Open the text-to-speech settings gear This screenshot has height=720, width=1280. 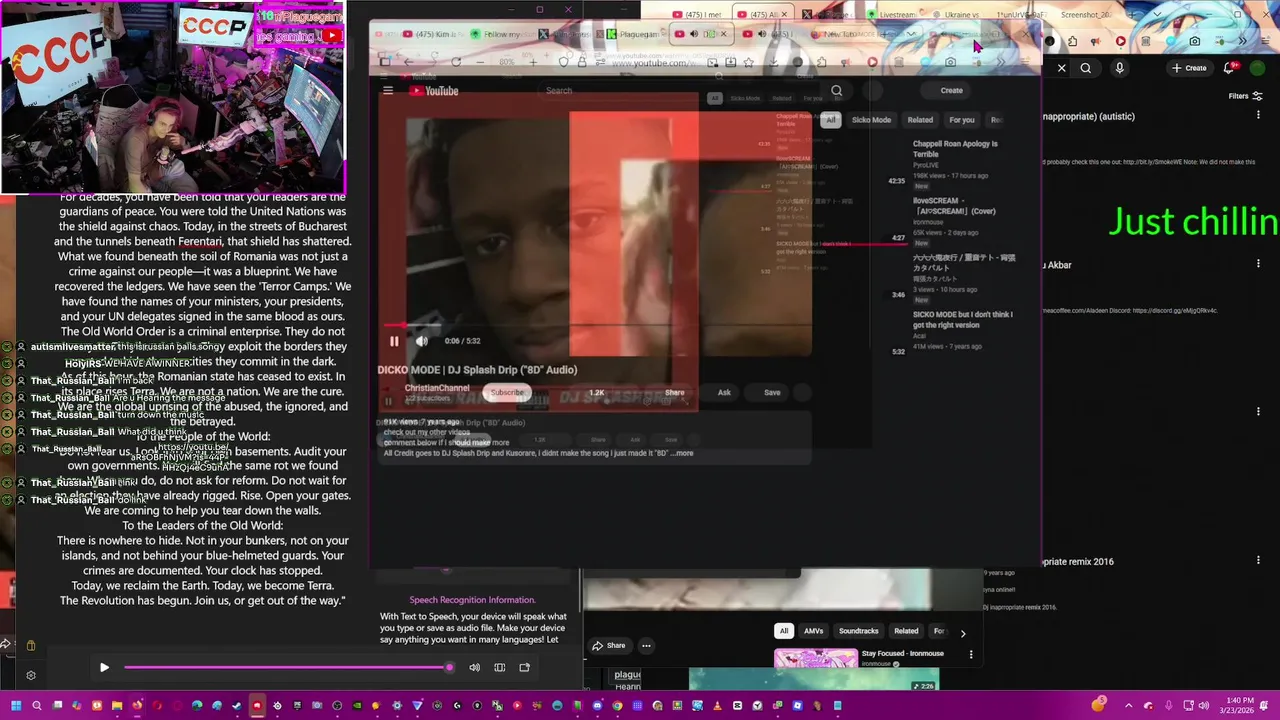tap(31, 675)
